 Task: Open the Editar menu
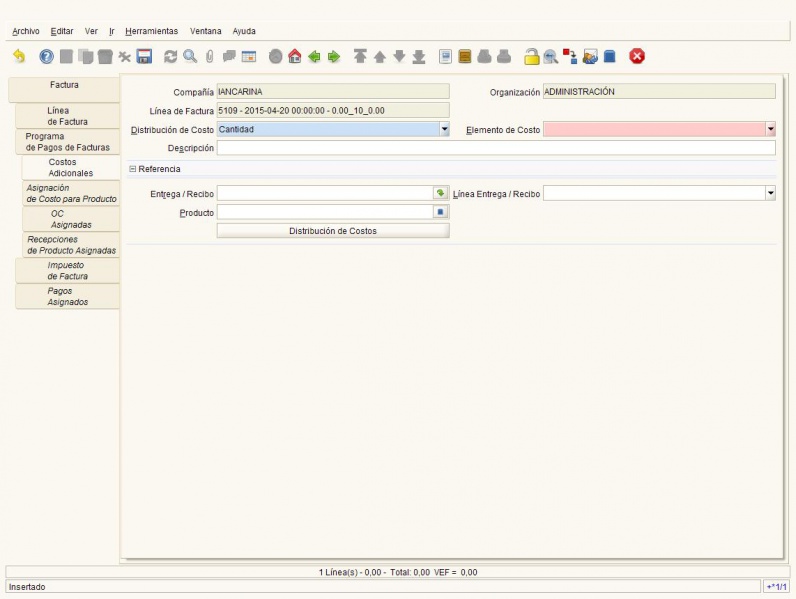[62, 31]
